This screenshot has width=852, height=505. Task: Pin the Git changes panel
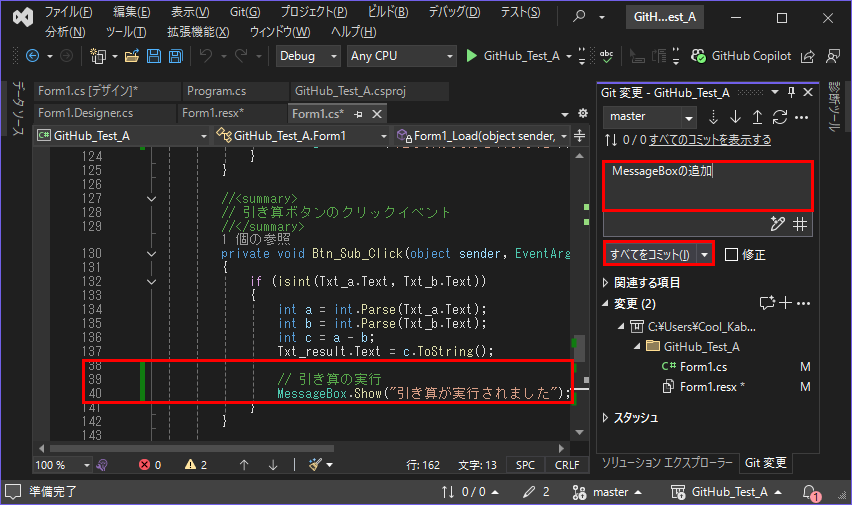pyautogui.click(x=792, y=92)
